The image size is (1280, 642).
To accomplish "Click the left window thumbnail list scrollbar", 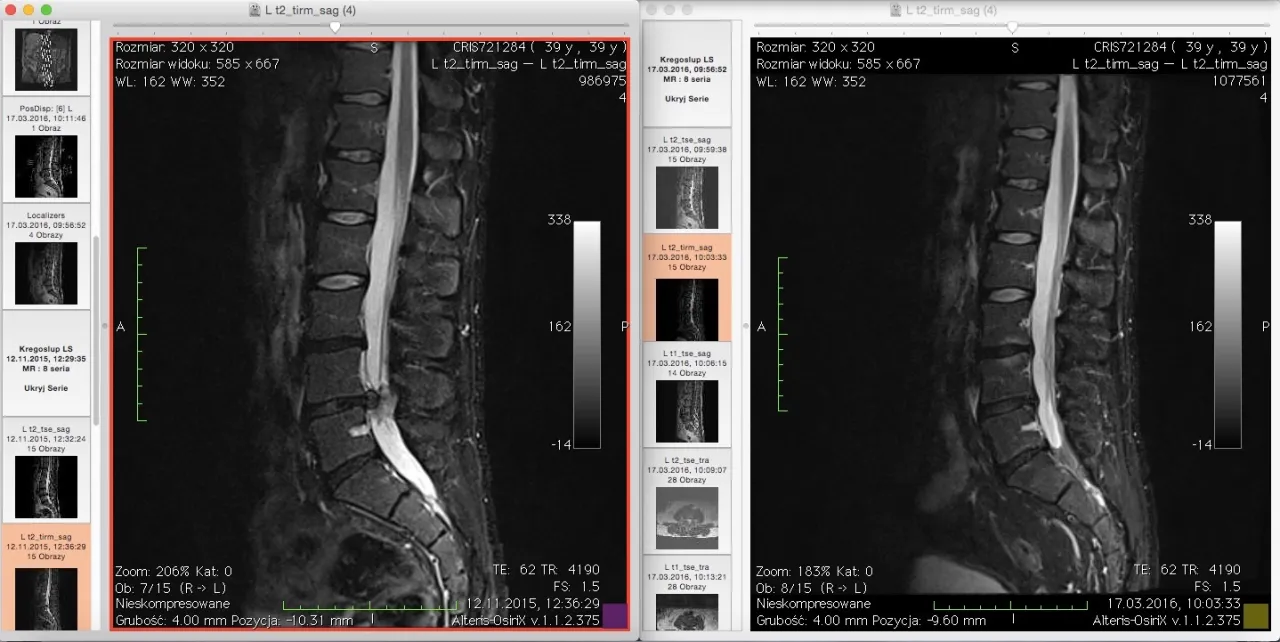I will pos(96,330).
